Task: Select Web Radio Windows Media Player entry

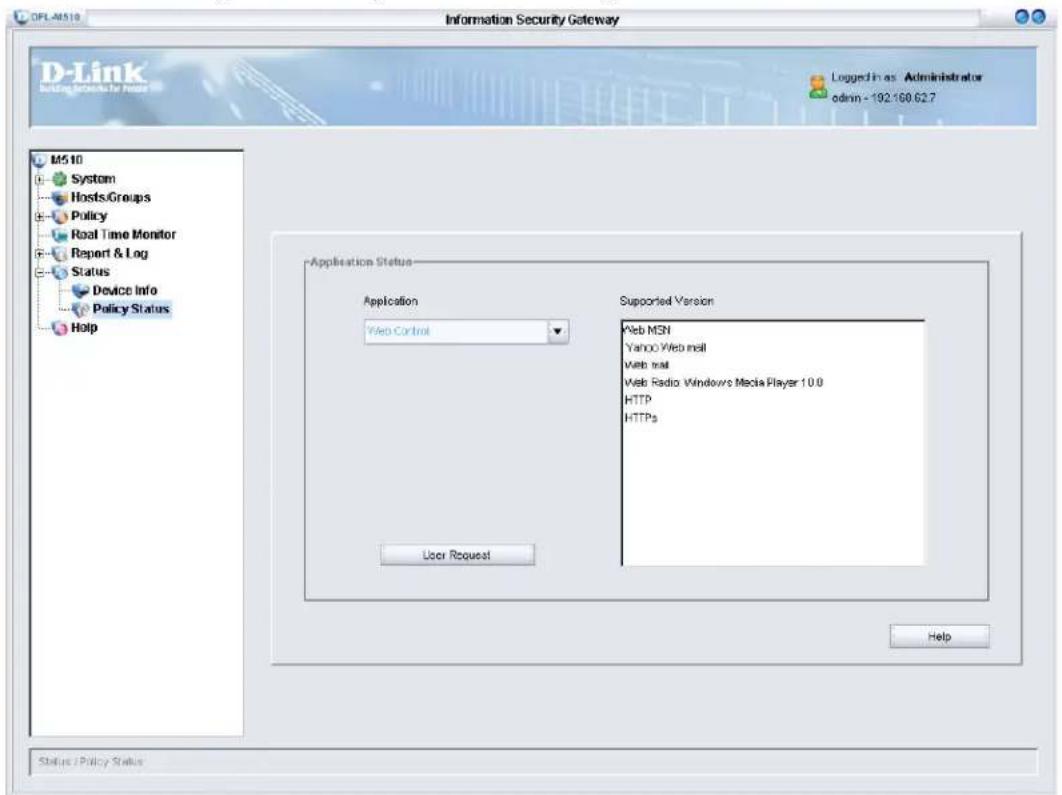Action: (723, 383)
